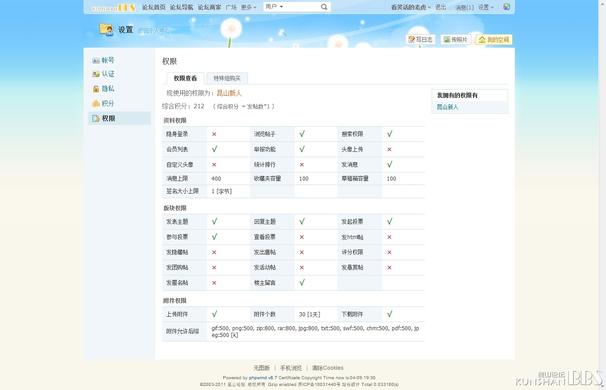This screenshot has width=606, height=390.
Task: Click the 无图版 footer link
Action: pos(261,368)
